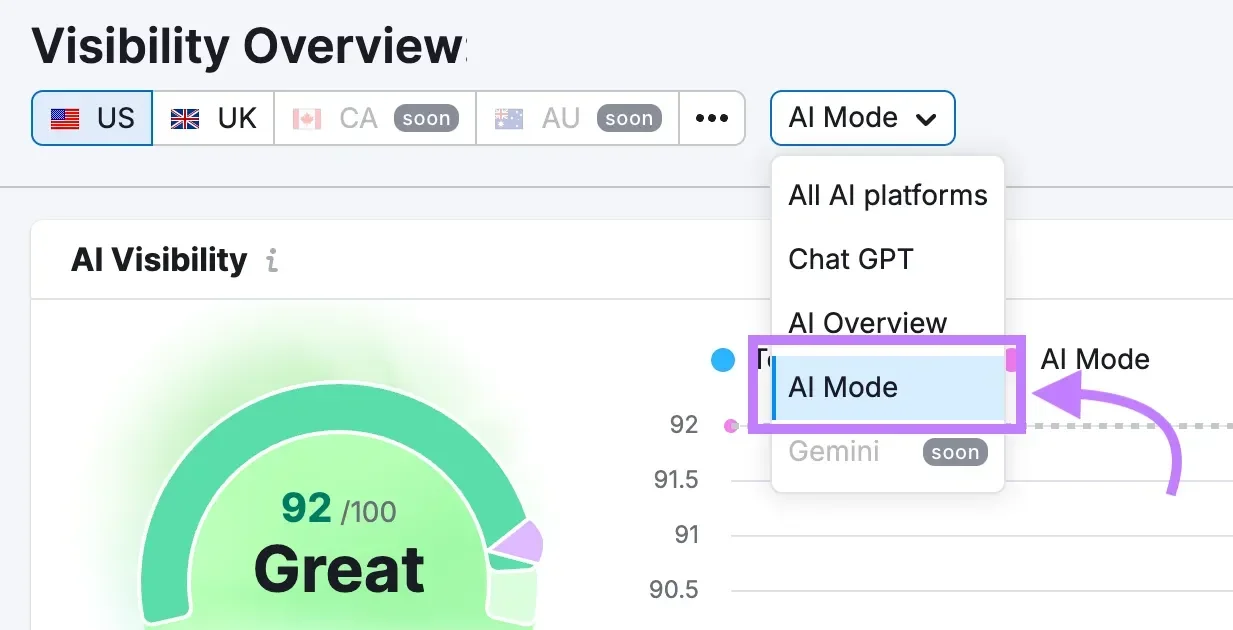Viewport: 1233px width, 630px height.
Task: Click the purple segment of the gauge
Action: click(x=521, y=543)
